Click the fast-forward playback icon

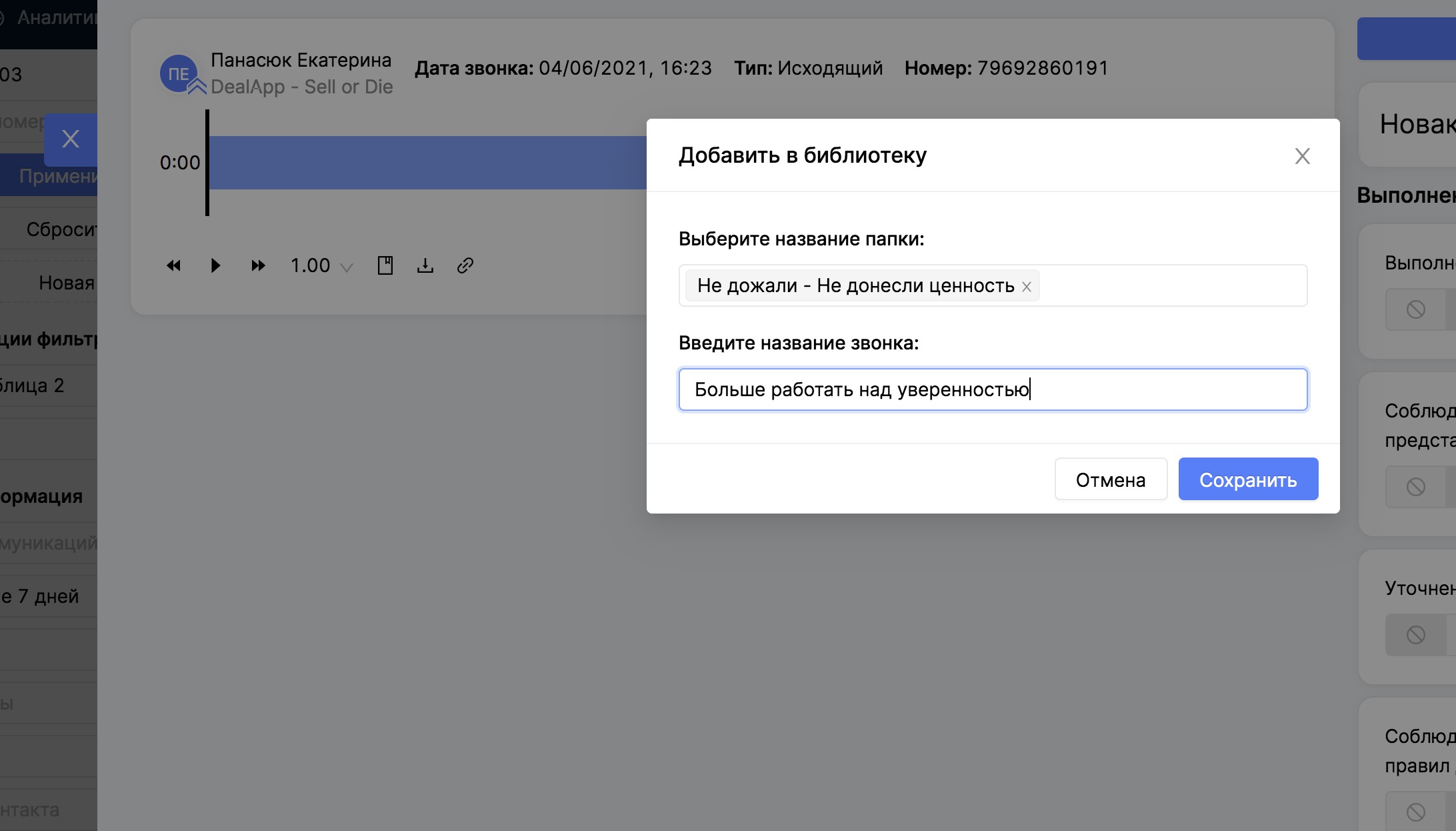(258, 265)
